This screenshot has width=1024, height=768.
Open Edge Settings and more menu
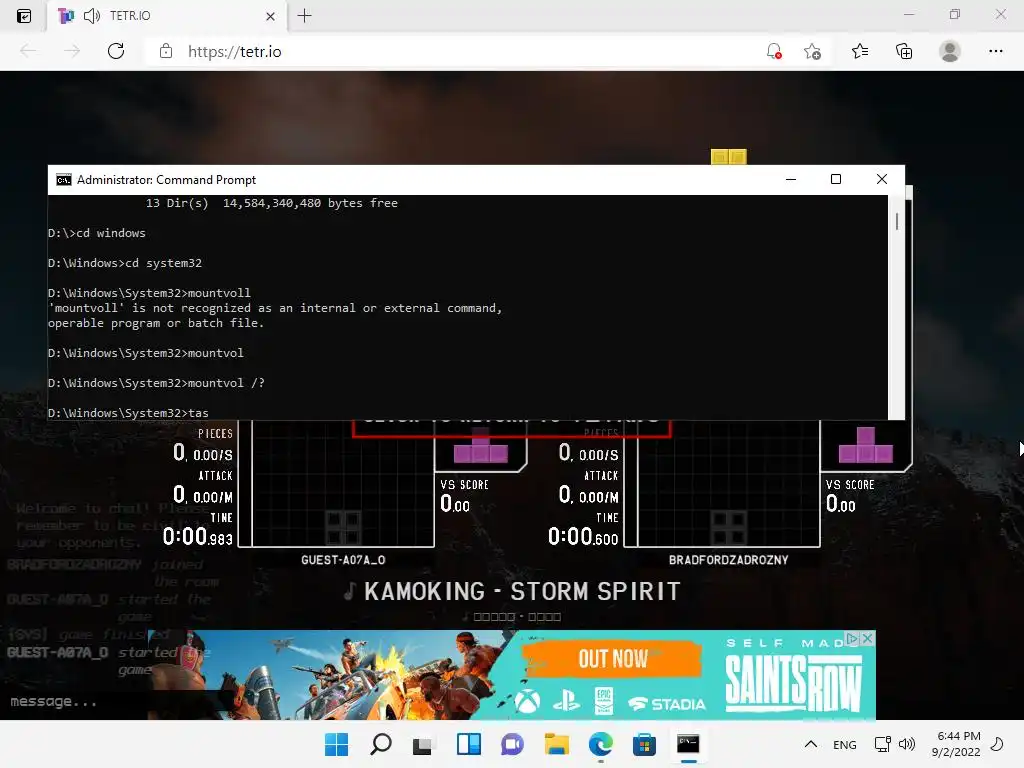(995, 51)
